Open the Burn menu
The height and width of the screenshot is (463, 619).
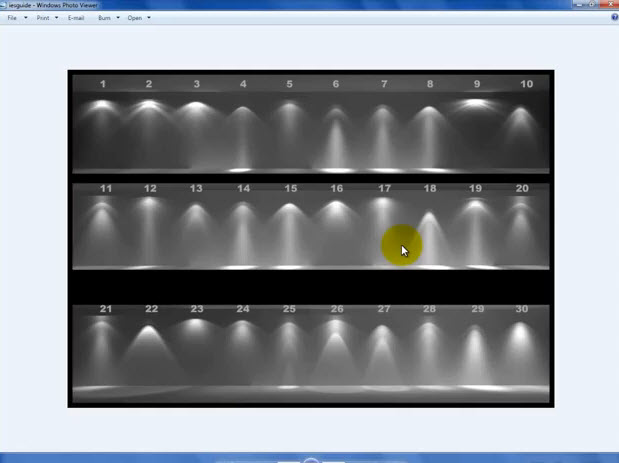click(104, 18)
